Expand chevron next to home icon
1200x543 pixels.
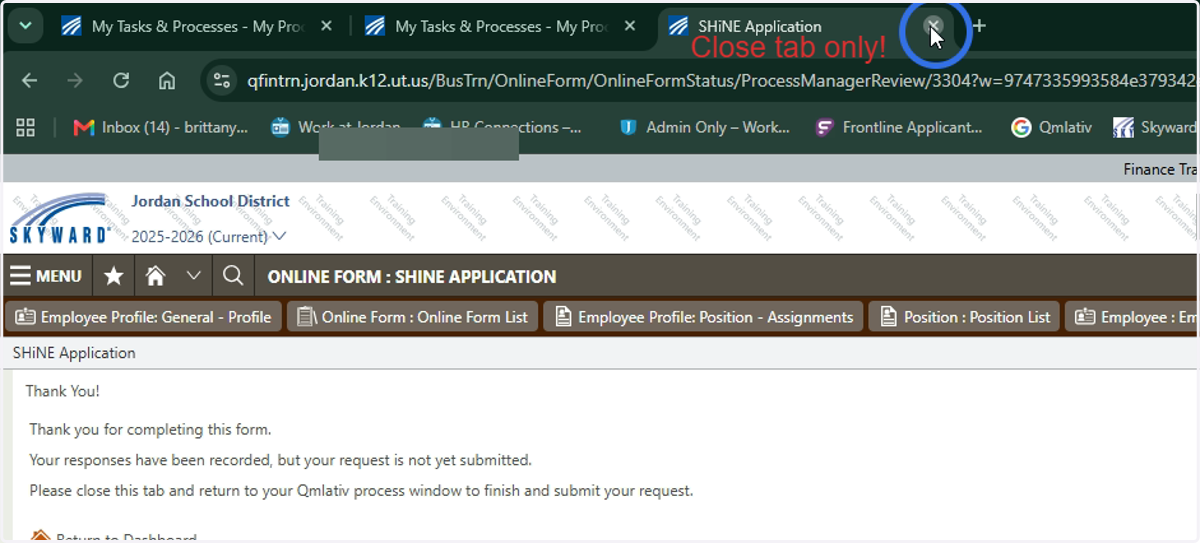coord(194,276)
